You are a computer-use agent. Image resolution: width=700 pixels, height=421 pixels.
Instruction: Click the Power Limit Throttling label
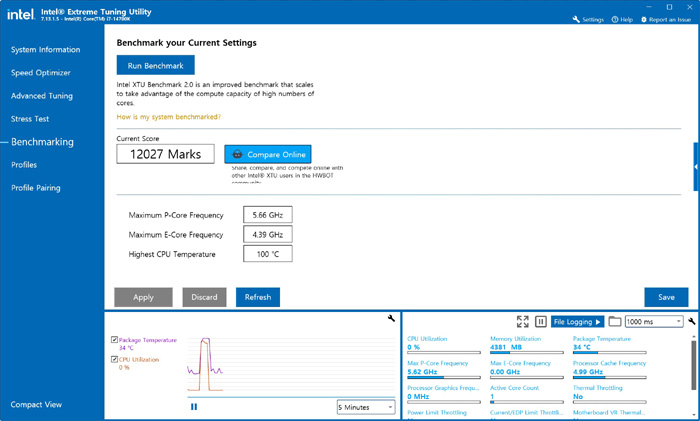click(x=437, y=413)
